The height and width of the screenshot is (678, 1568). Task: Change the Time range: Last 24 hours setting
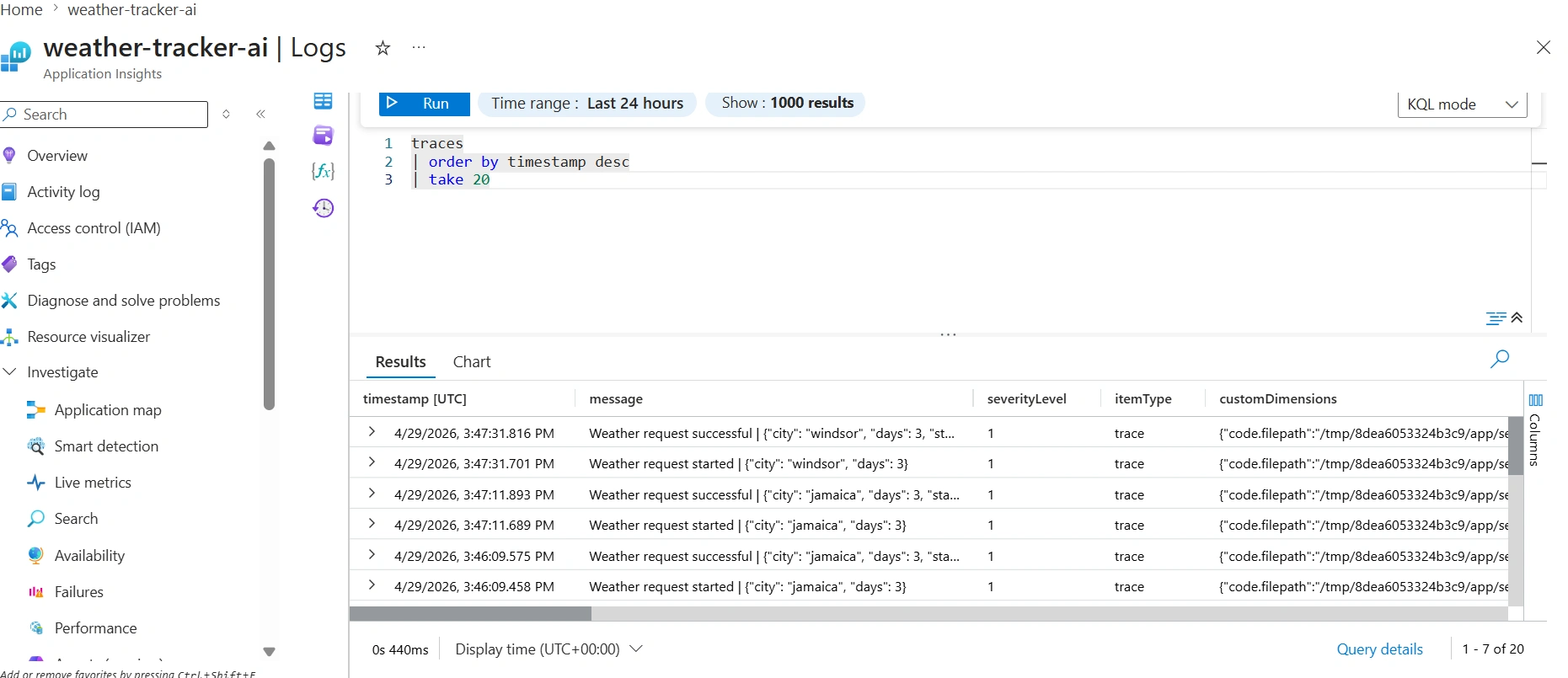587,104
